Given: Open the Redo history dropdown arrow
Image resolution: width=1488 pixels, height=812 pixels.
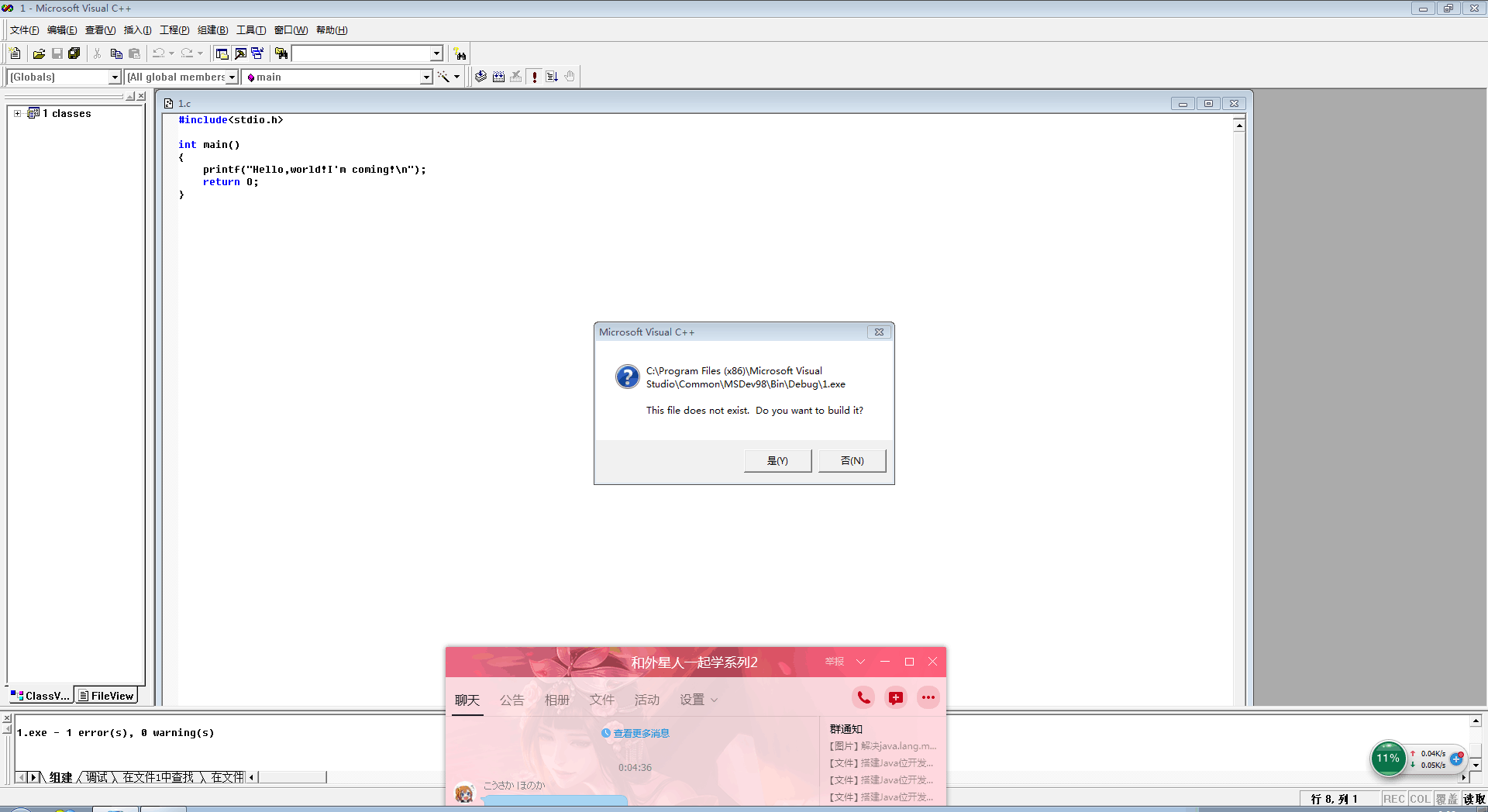Looking at the screenshot, I should click(200, 53).
